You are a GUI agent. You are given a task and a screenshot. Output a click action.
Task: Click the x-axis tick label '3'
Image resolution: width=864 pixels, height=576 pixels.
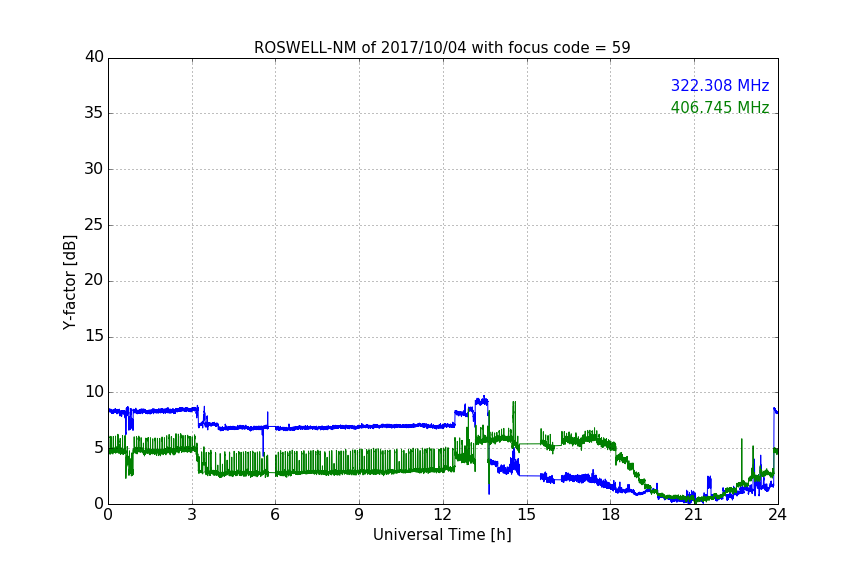point(192,515)
